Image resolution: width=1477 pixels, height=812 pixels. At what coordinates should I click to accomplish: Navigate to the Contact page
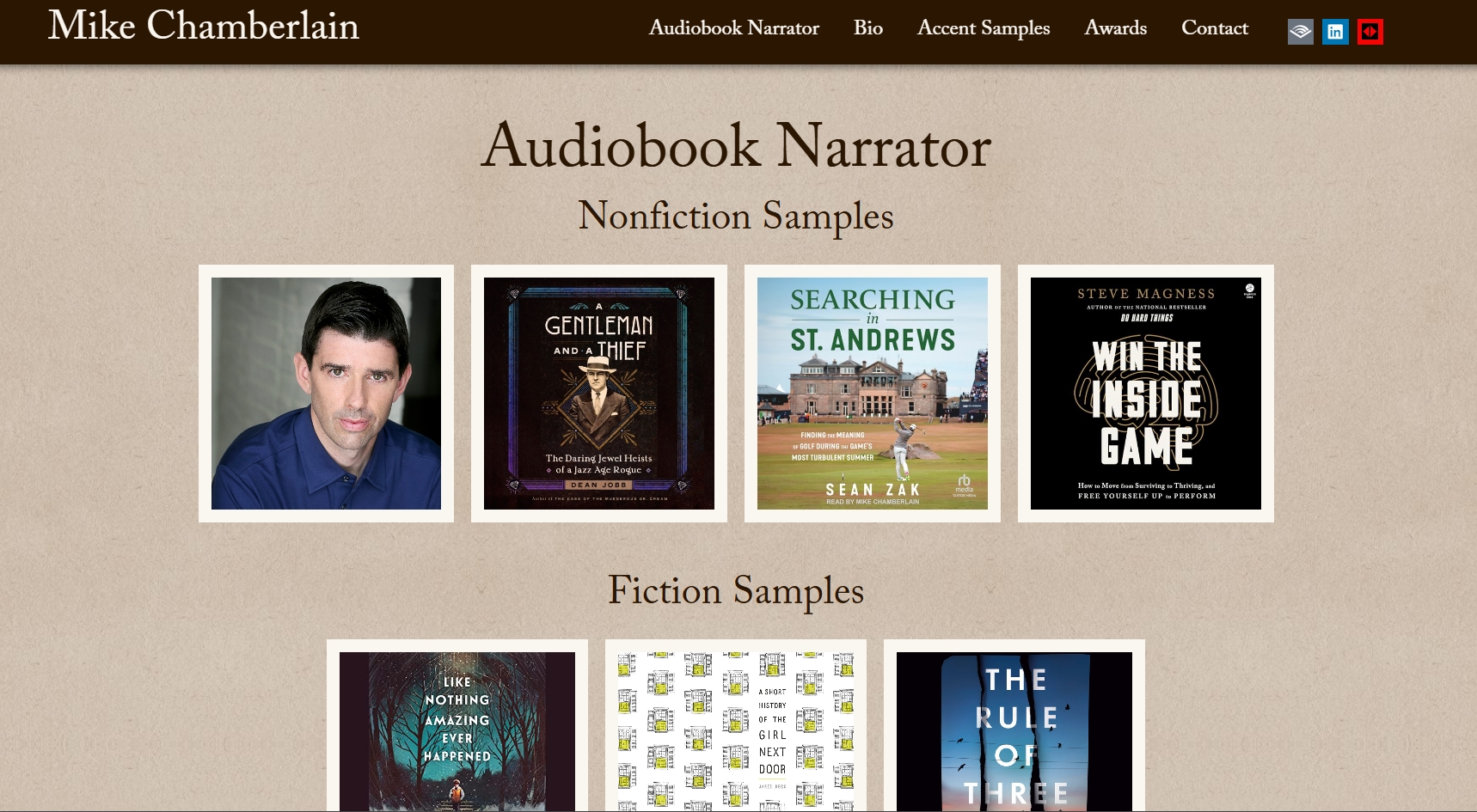click(x=1215, y=28)
